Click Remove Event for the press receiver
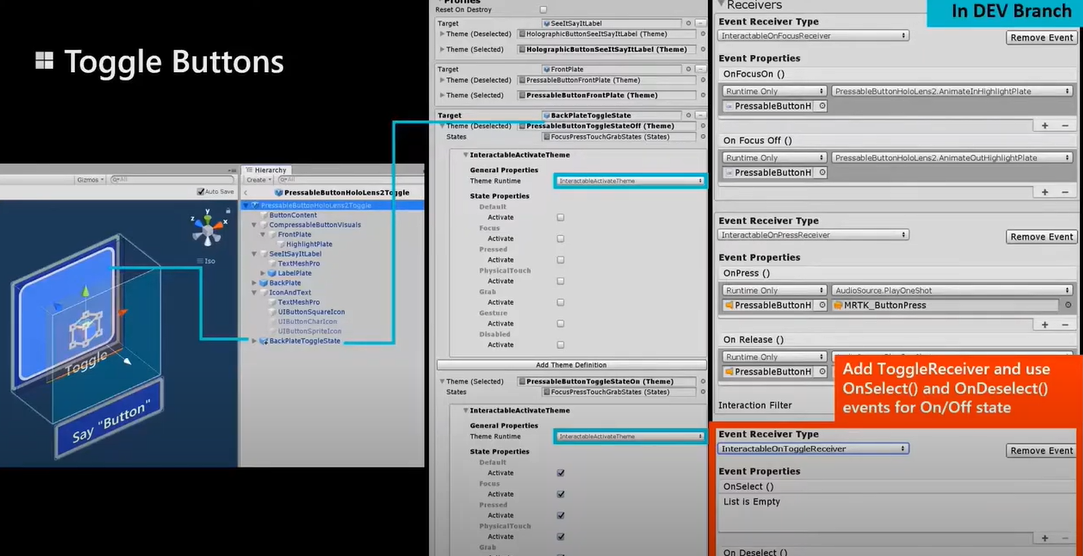 click(1041, 237)
